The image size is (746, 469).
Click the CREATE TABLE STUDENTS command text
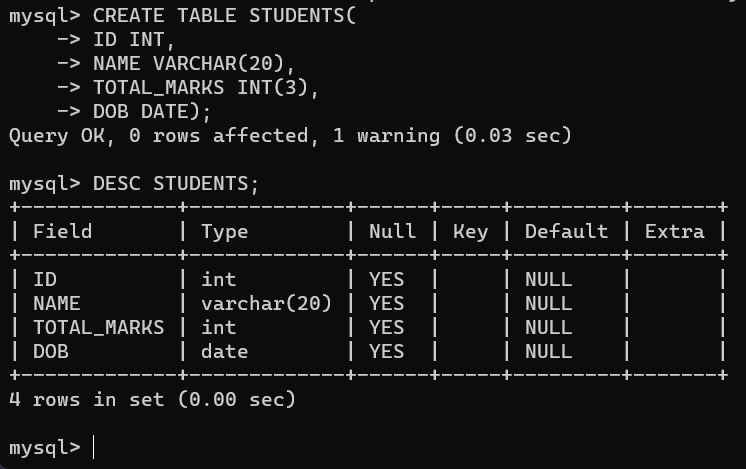coord(219,16)
